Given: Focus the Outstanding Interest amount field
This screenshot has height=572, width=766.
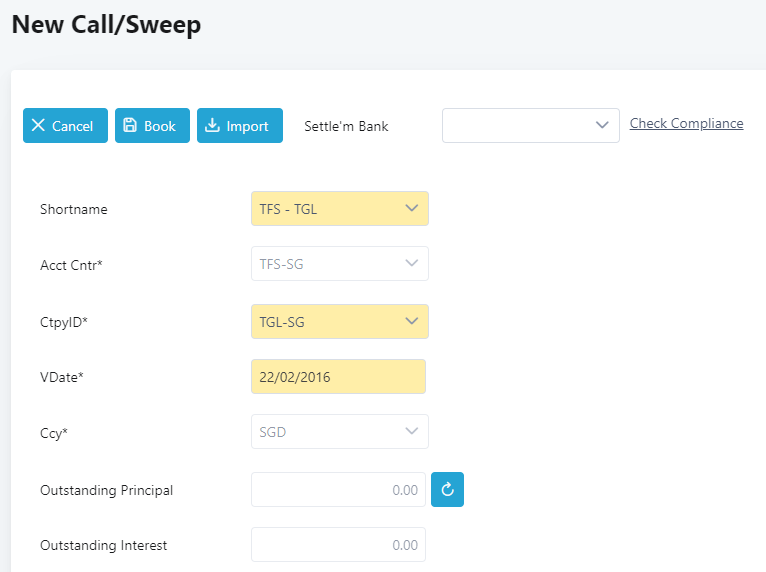Looking at the screenshot, I should coord(338,545).
